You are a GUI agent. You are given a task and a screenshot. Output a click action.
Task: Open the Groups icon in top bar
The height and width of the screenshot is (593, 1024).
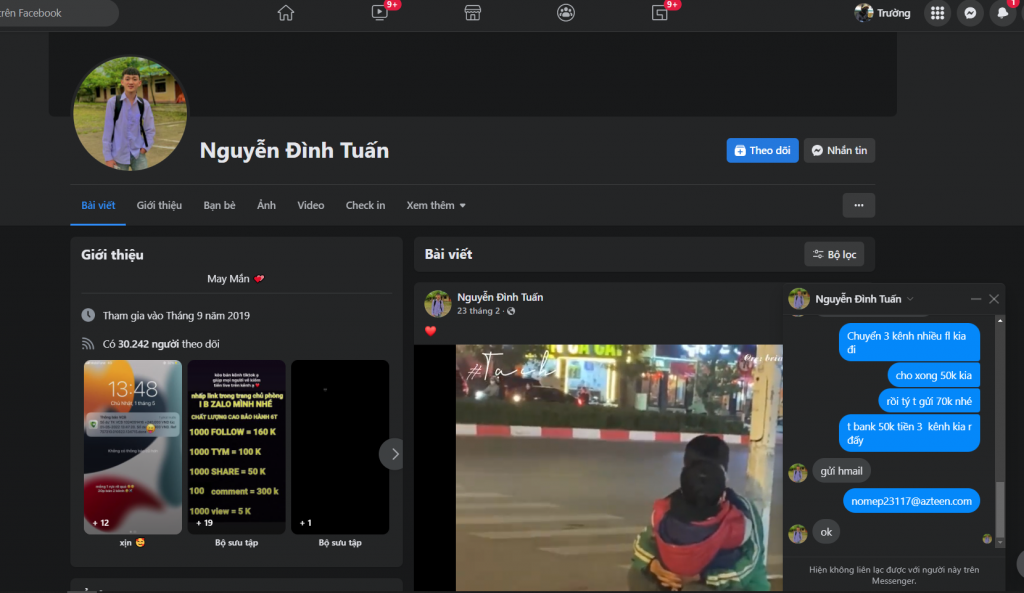(x=566, y=13)
